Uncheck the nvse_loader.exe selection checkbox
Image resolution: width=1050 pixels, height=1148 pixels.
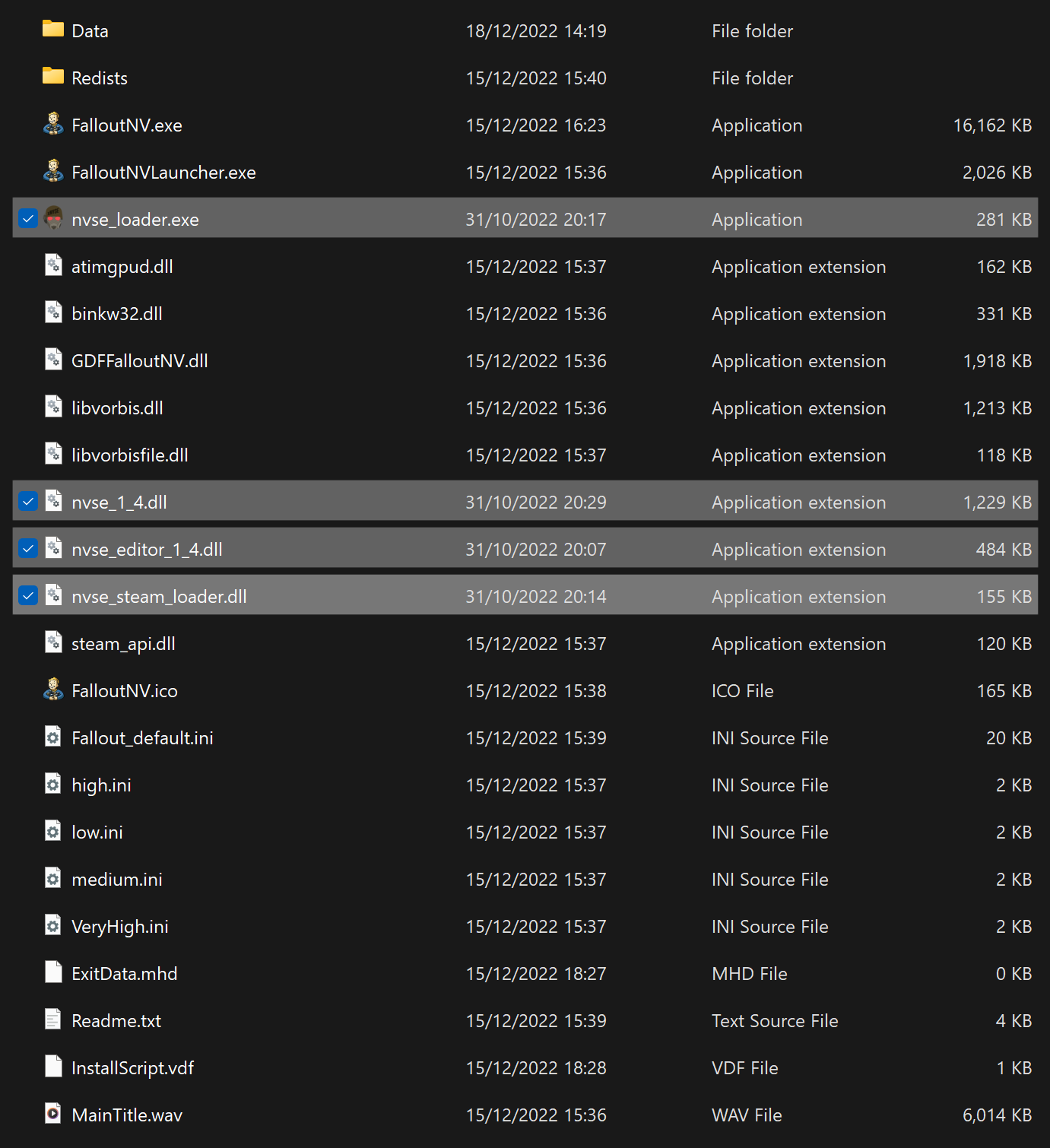point(28,219)
